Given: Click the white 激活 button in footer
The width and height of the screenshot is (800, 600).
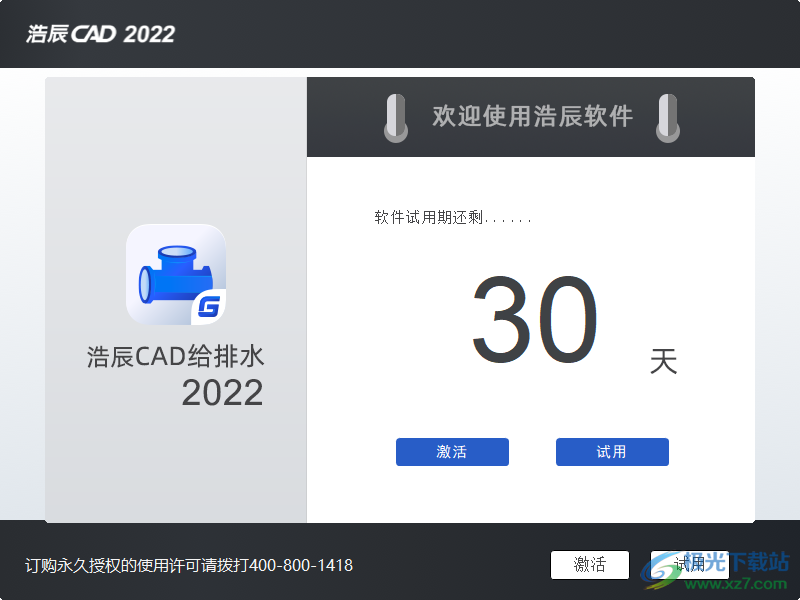Looking at the screenshot, I should click(590, 564).
